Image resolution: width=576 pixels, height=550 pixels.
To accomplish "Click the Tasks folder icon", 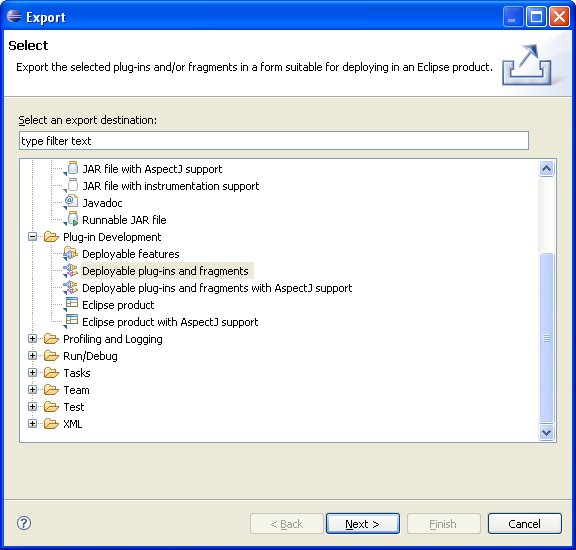I will [51, 373].
